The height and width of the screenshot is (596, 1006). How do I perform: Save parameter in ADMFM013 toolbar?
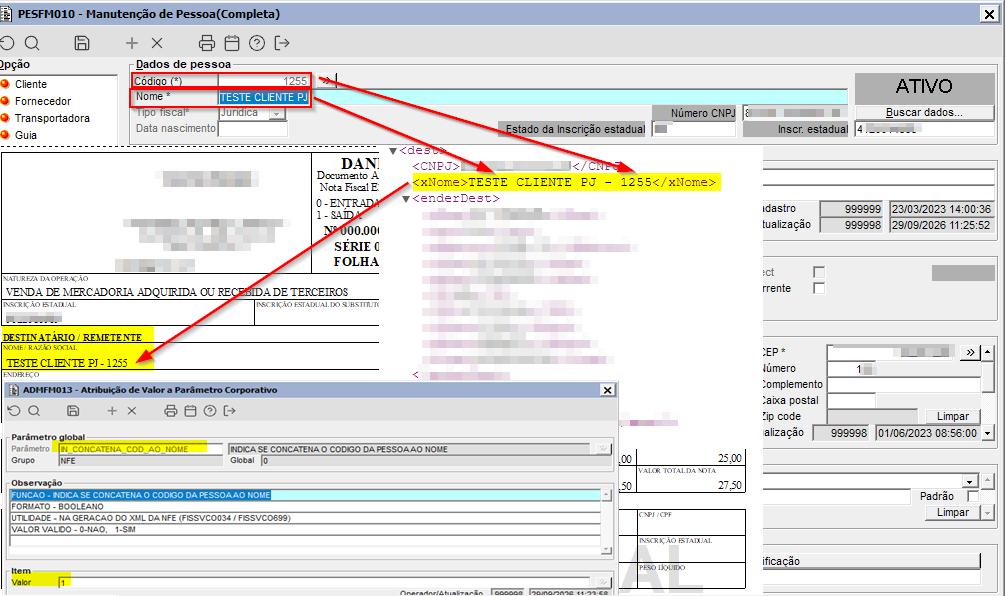(x=73, y=411)
